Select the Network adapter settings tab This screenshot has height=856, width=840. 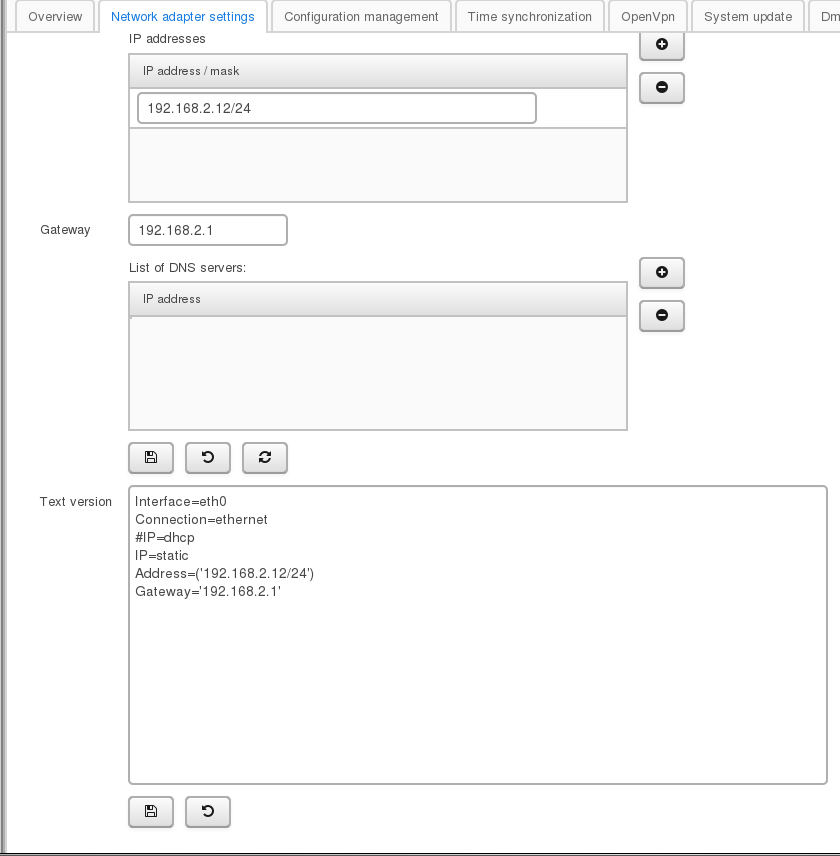point(183,17)
